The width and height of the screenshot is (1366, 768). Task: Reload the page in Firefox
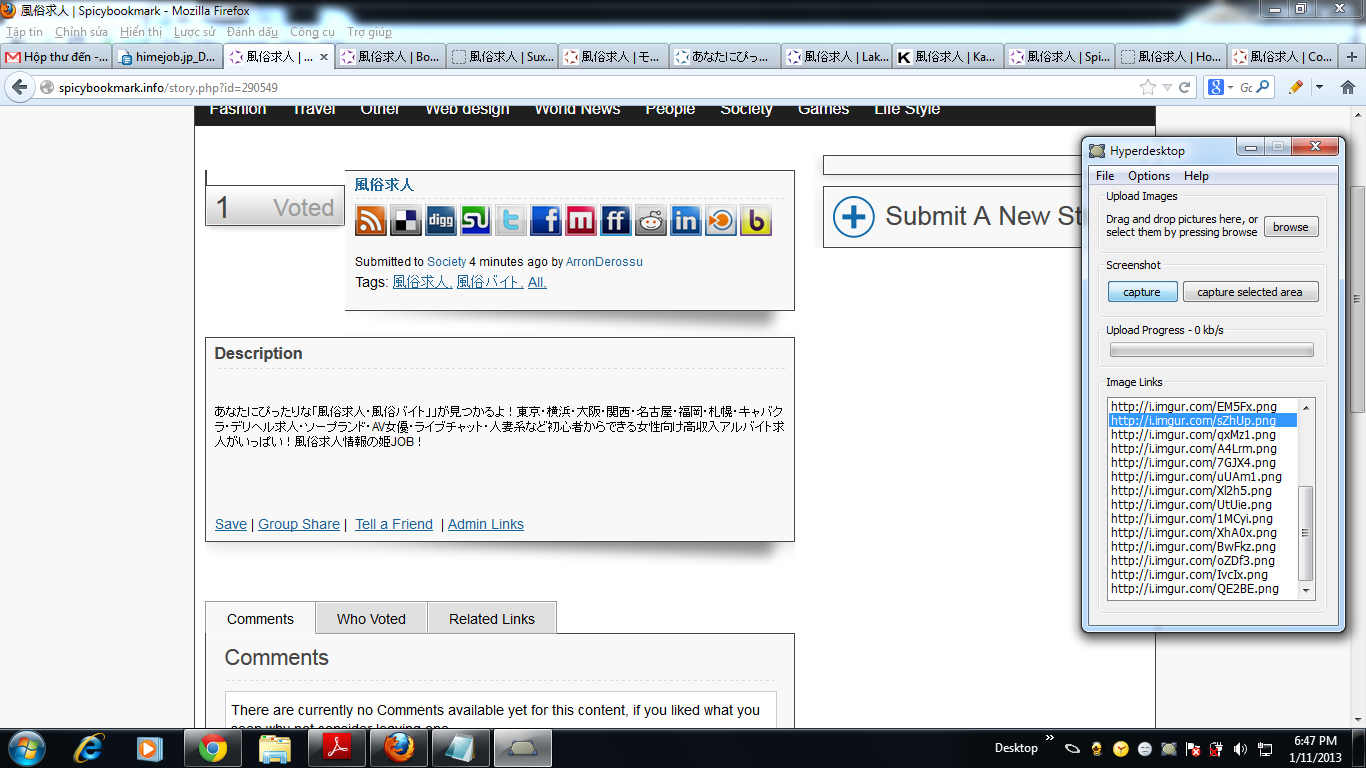[x=1185, y=88]
